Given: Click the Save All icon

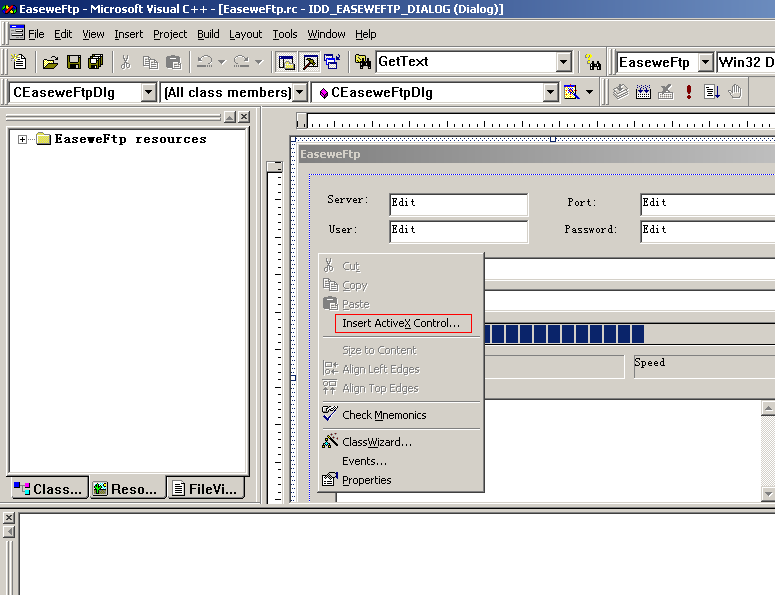Looking at the screenshot, I should [x=95, y=62].
